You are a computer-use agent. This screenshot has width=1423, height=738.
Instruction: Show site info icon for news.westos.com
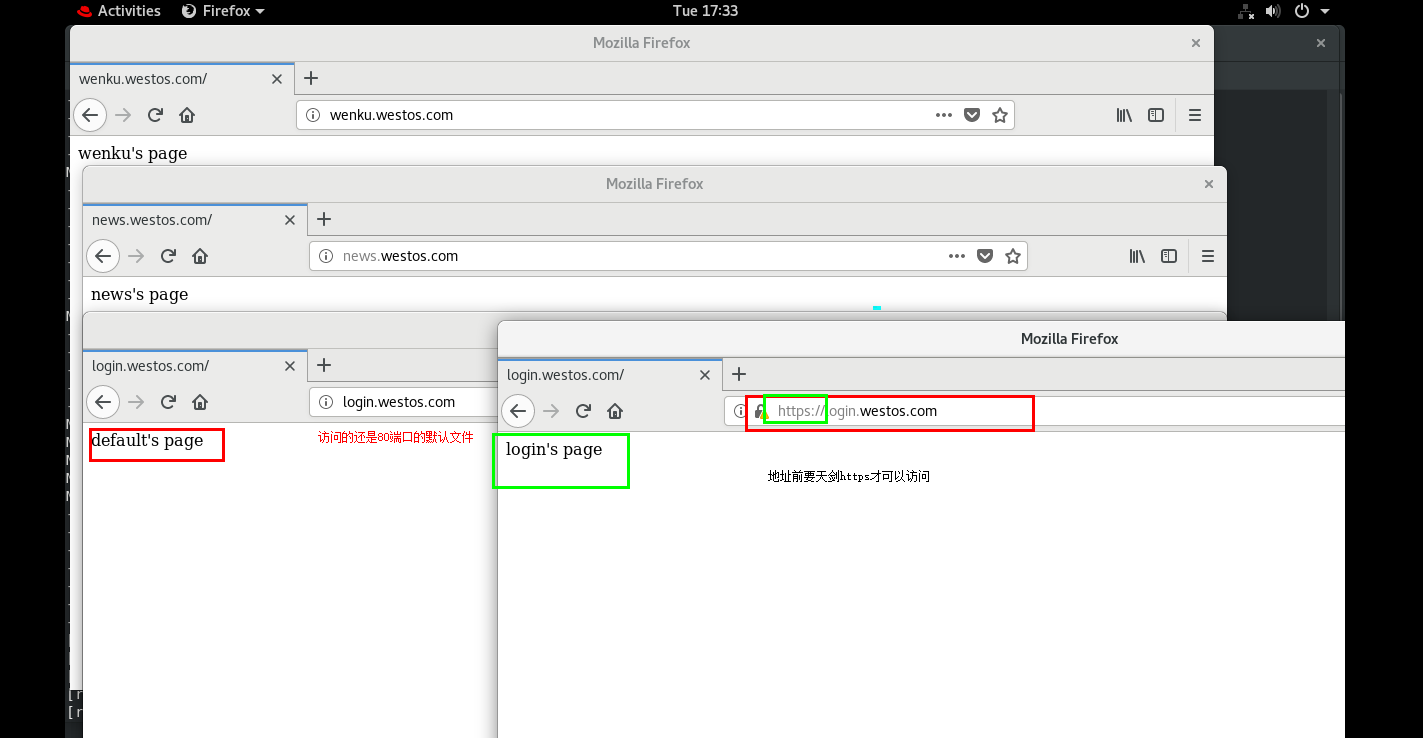pyautogui.click(x=325, y=256)
